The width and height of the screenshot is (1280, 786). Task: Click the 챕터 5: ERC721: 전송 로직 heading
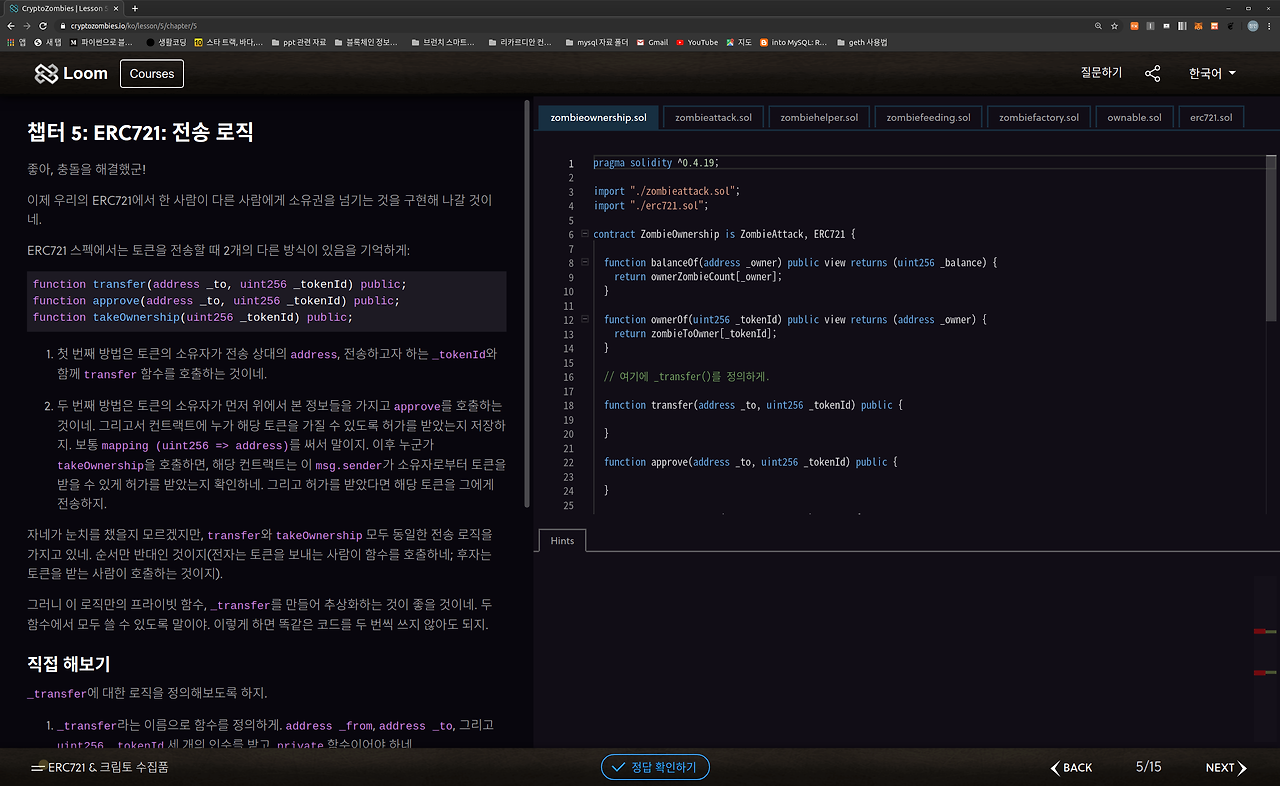pyautogui.click(x=140, y=132)
